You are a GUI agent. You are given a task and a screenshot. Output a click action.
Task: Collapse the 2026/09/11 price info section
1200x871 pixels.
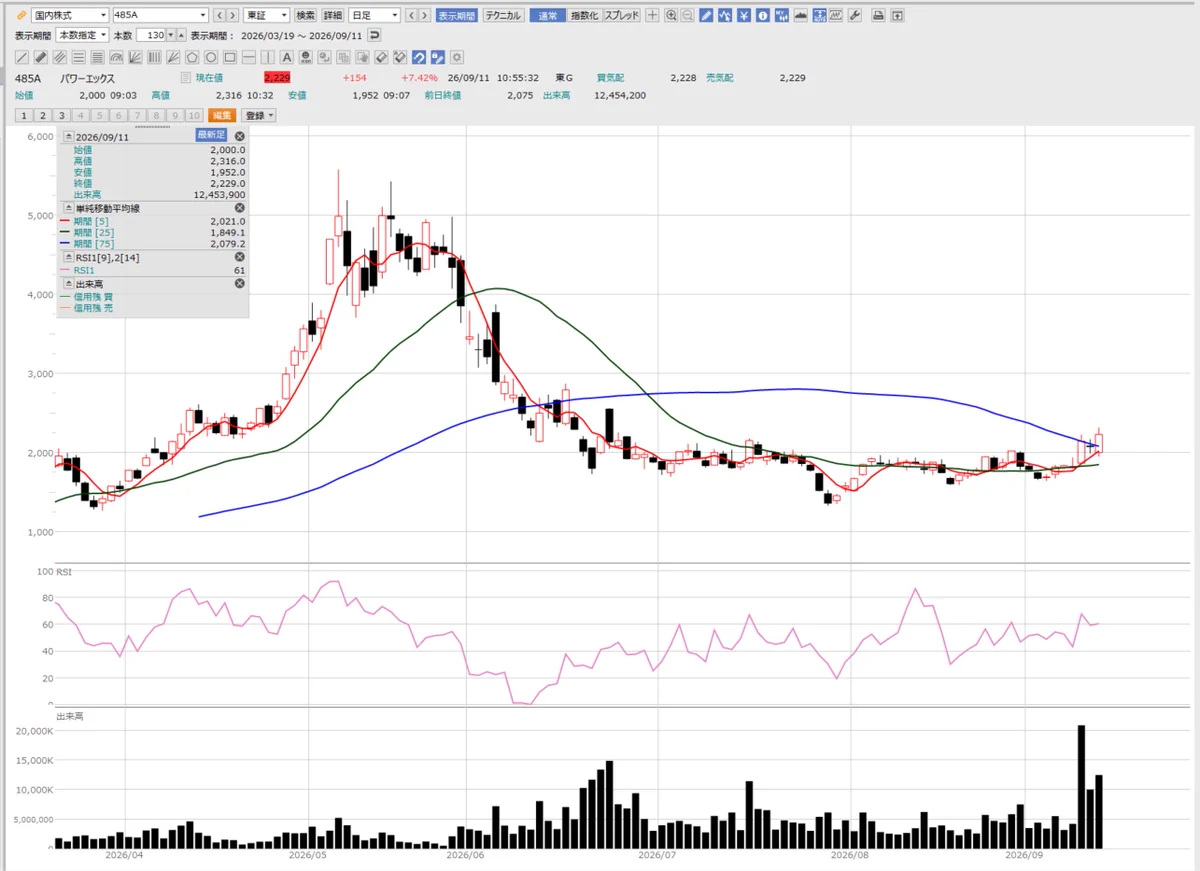pyautogui.click(x=69, y=137)
